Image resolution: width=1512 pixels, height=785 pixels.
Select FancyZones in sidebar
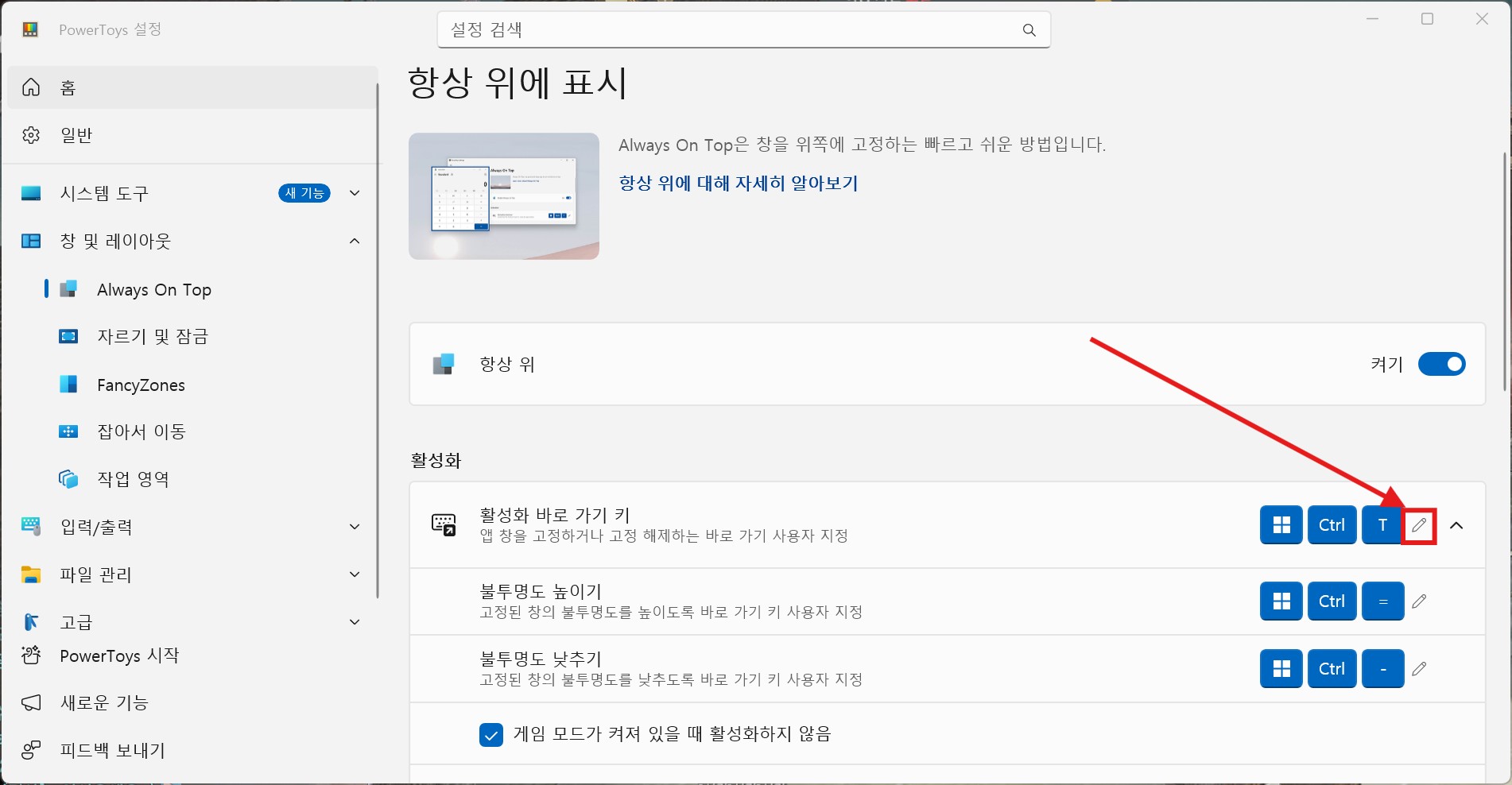point(192,385)
